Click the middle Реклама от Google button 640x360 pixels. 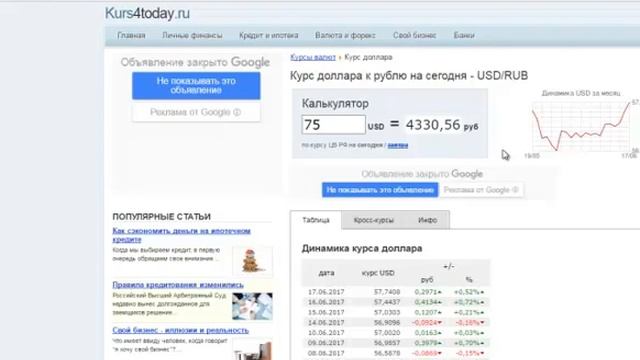[481, 190]
